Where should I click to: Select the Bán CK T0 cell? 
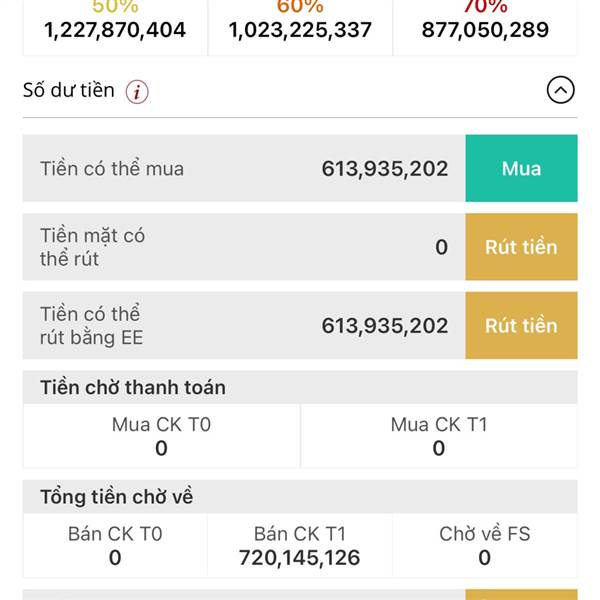pos(115,545)
